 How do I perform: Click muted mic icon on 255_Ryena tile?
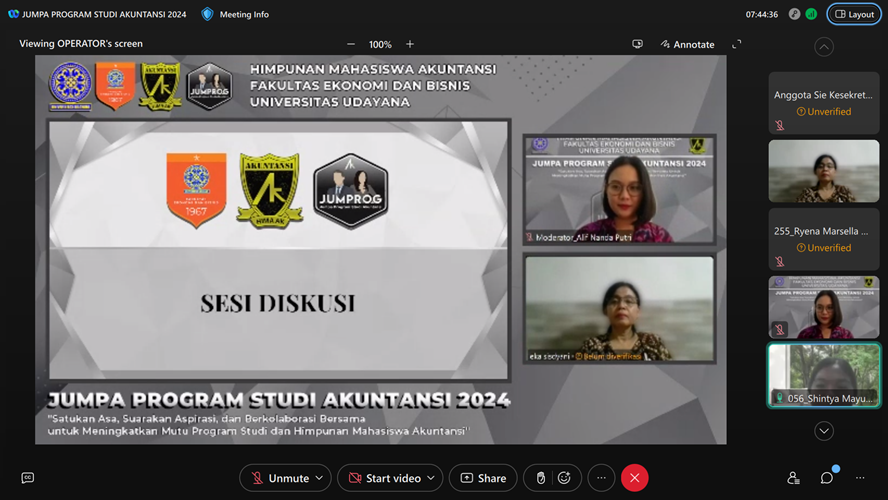[780, 261]
